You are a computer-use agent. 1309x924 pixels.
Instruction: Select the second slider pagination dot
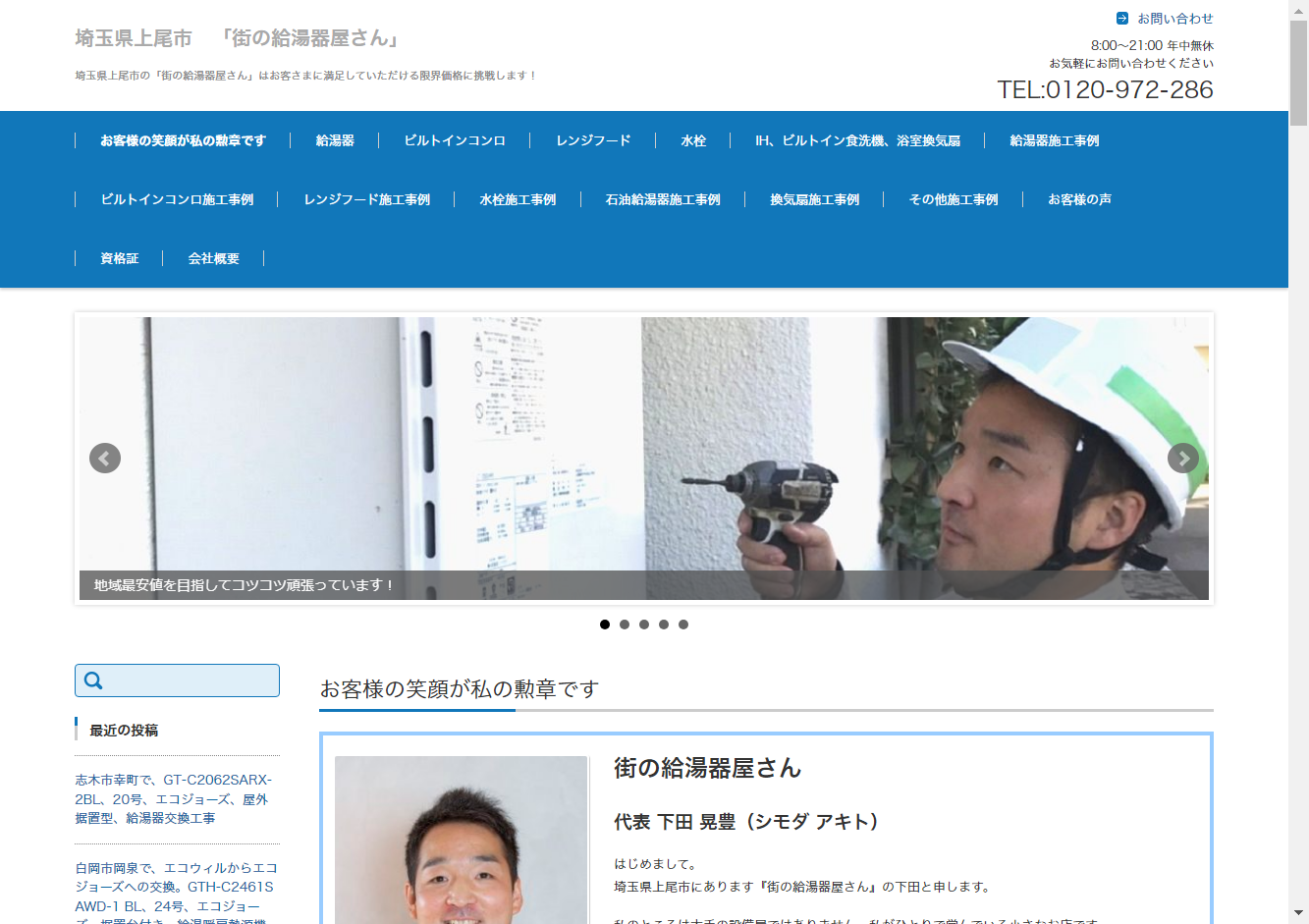point(625,625)
